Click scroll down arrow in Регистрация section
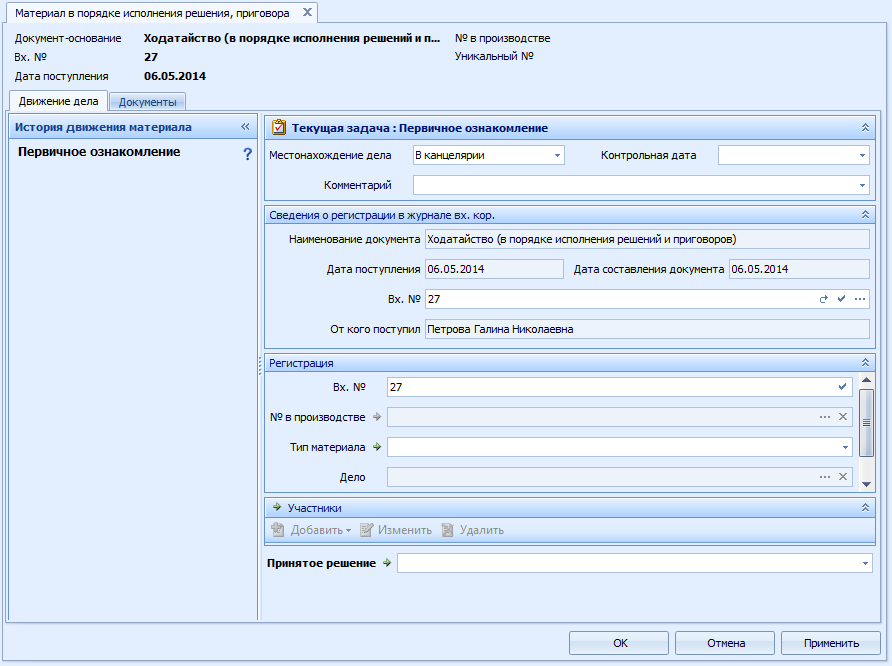 866,484
